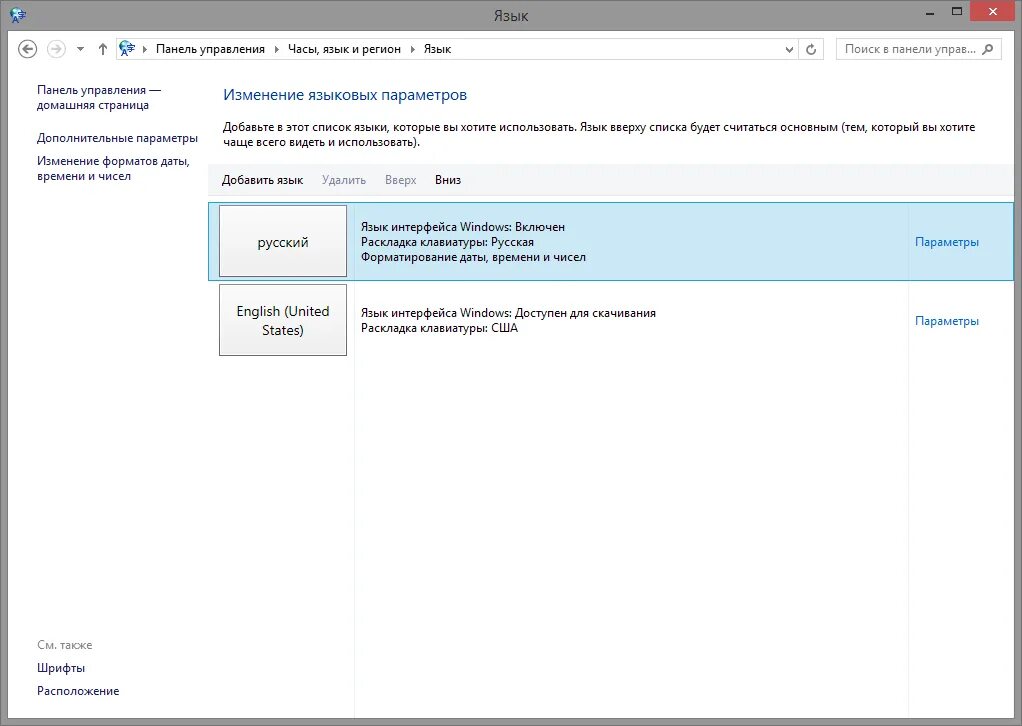Screen dimensions: 1022x726
Task: Click Добавить язык
Action: (262, 180)
